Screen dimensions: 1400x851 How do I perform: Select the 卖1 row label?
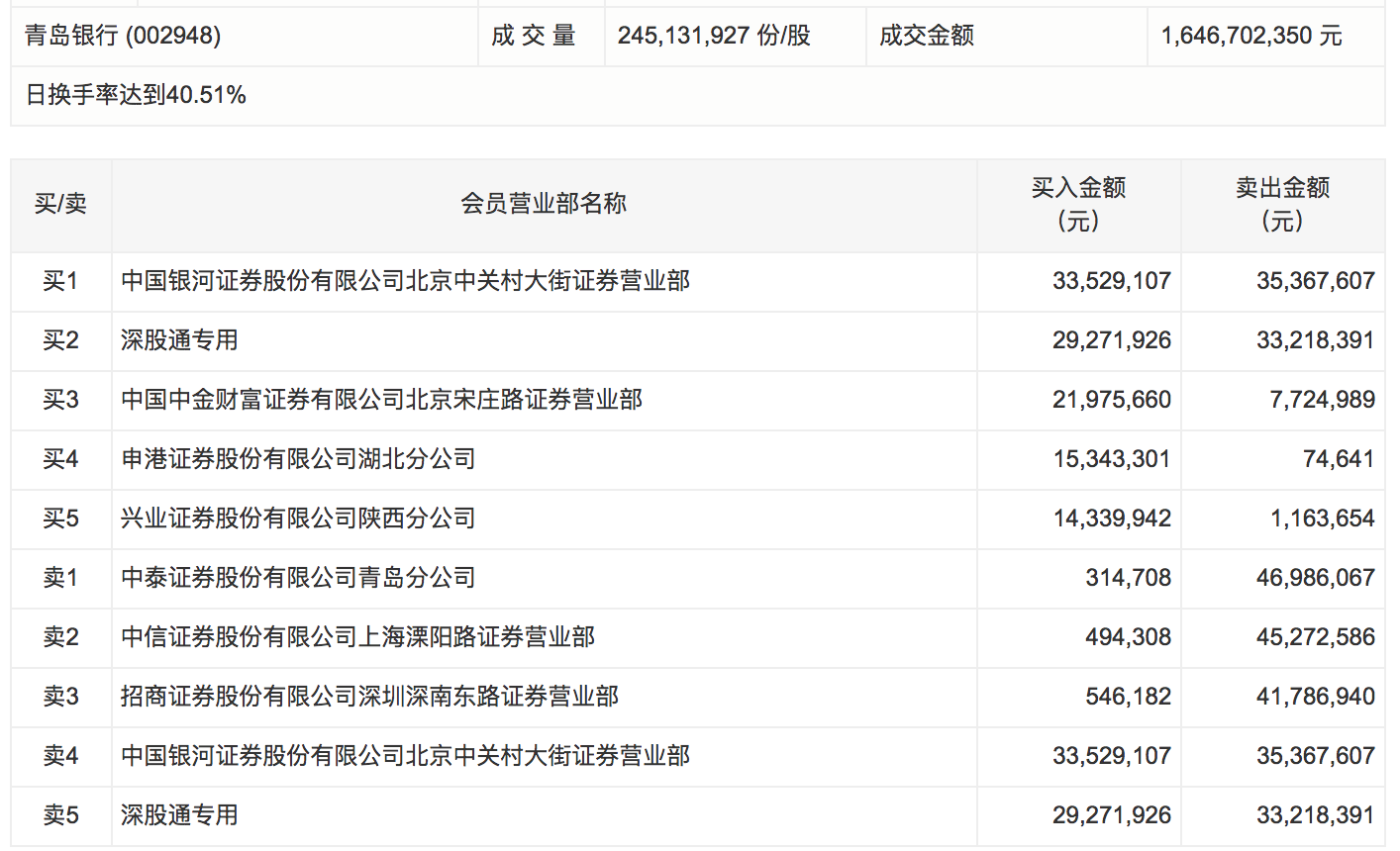[x=61, y=578]
